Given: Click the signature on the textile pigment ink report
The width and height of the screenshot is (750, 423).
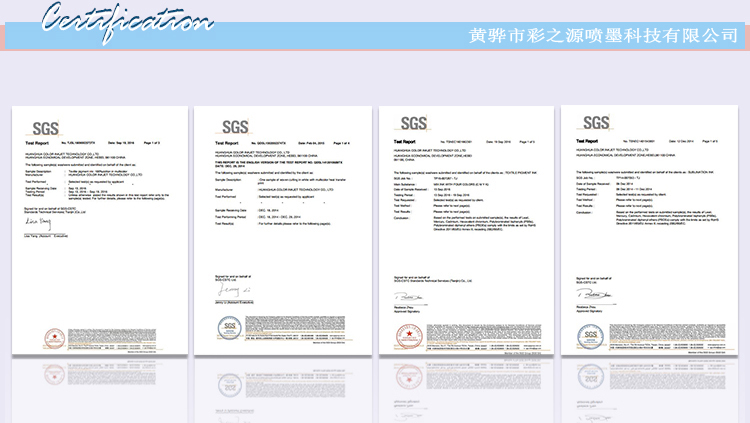Looking at the screenshot, I should tap(409, 298).
